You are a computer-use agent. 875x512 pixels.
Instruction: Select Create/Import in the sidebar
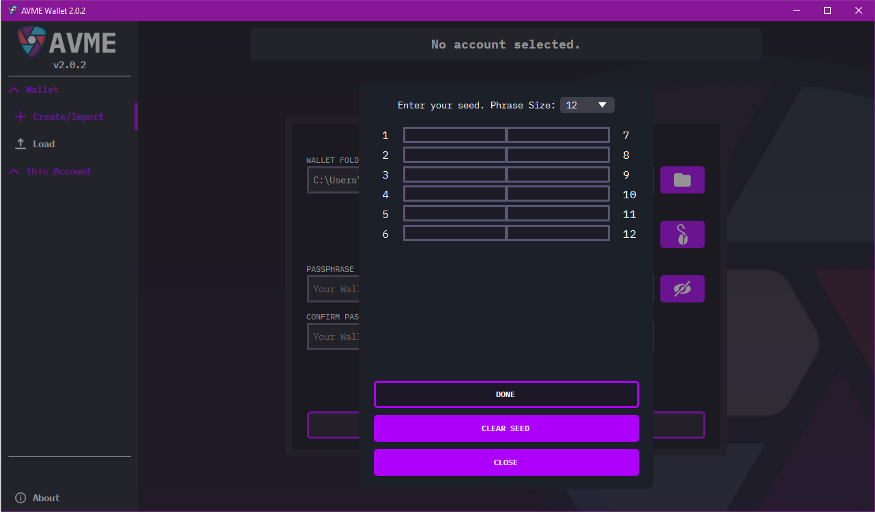coord(68,117)
